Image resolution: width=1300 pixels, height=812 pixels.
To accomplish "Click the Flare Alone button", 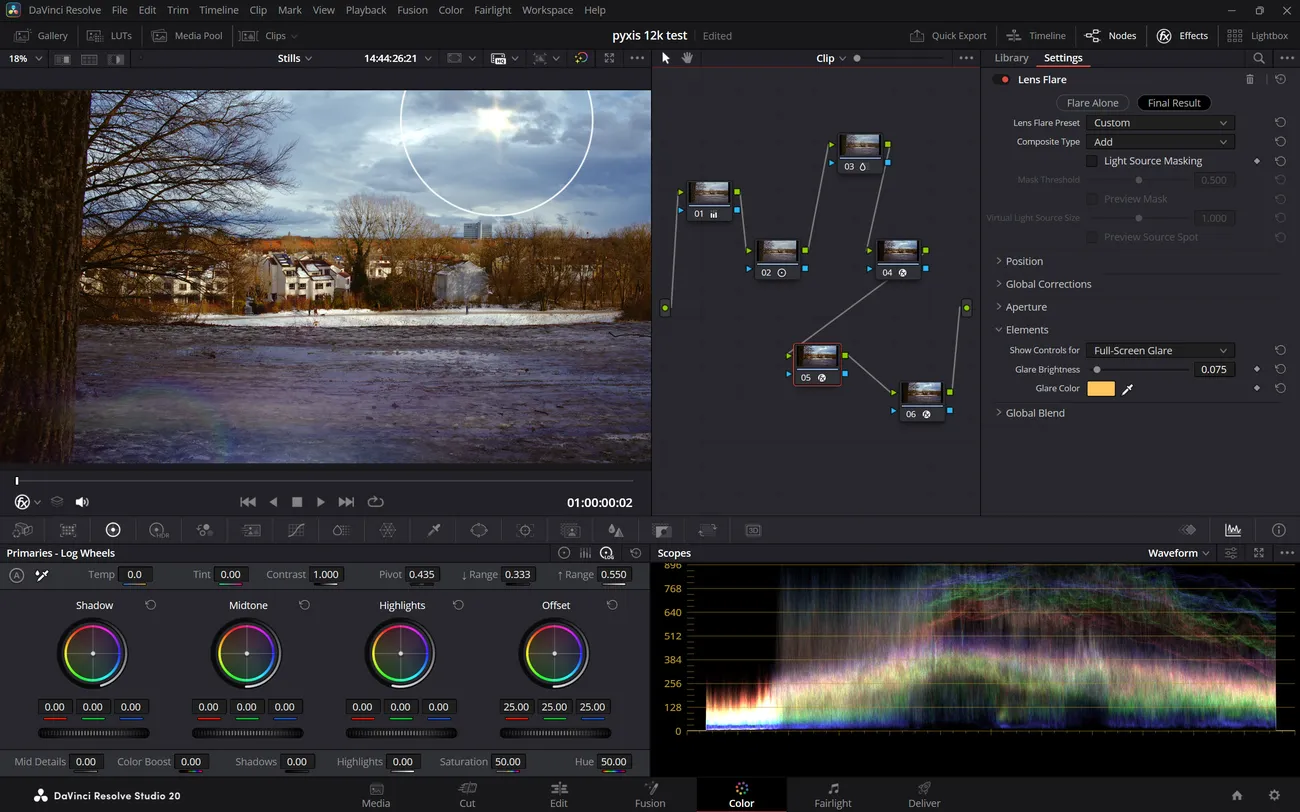I will coord(1092,103).
